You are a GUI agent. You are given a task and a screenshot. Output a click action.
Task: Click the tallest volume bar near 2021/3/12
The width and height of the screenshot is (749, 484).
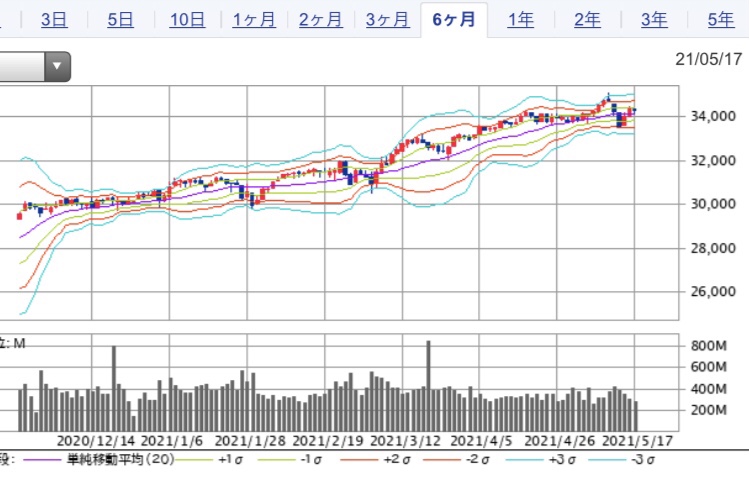pyautogui.click(x=428, y=386)
